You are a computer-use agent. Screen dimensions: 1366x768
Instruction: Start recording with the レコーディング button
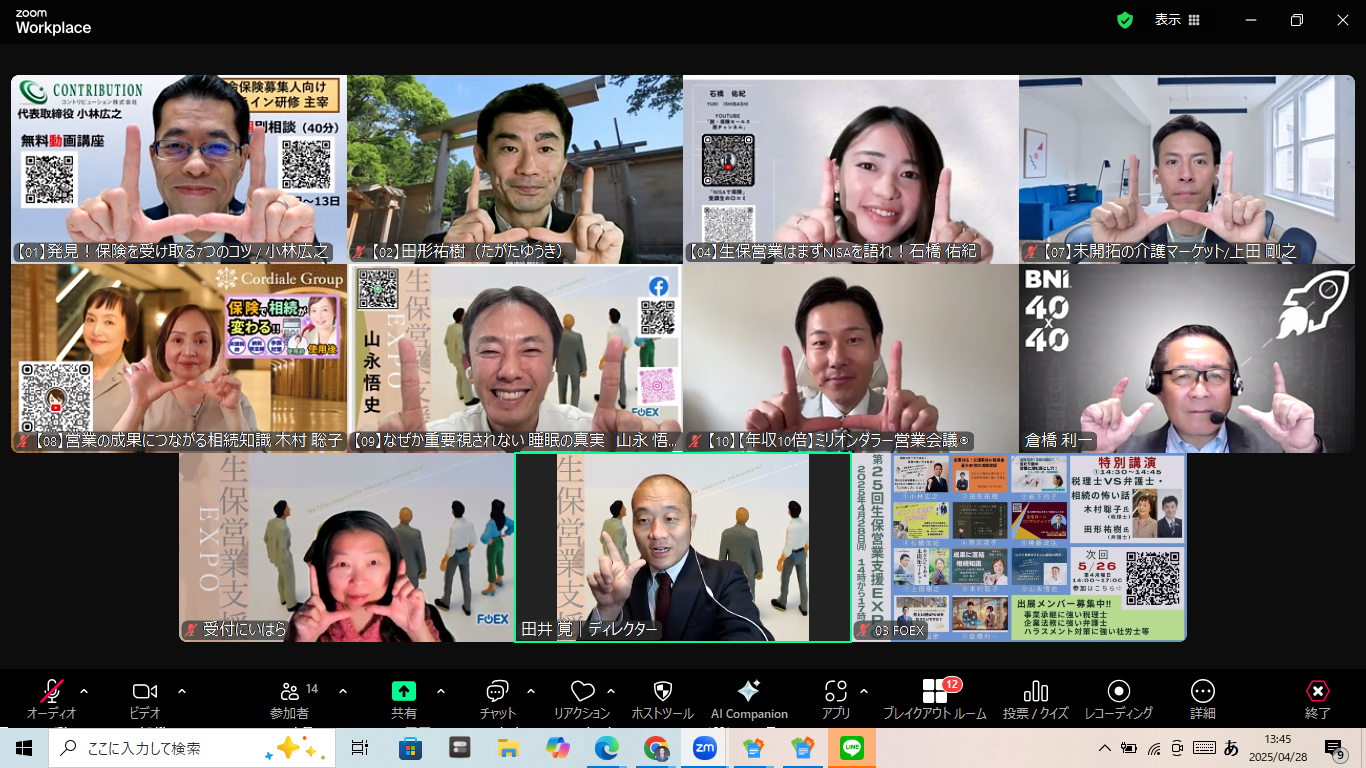point(1119,692)
